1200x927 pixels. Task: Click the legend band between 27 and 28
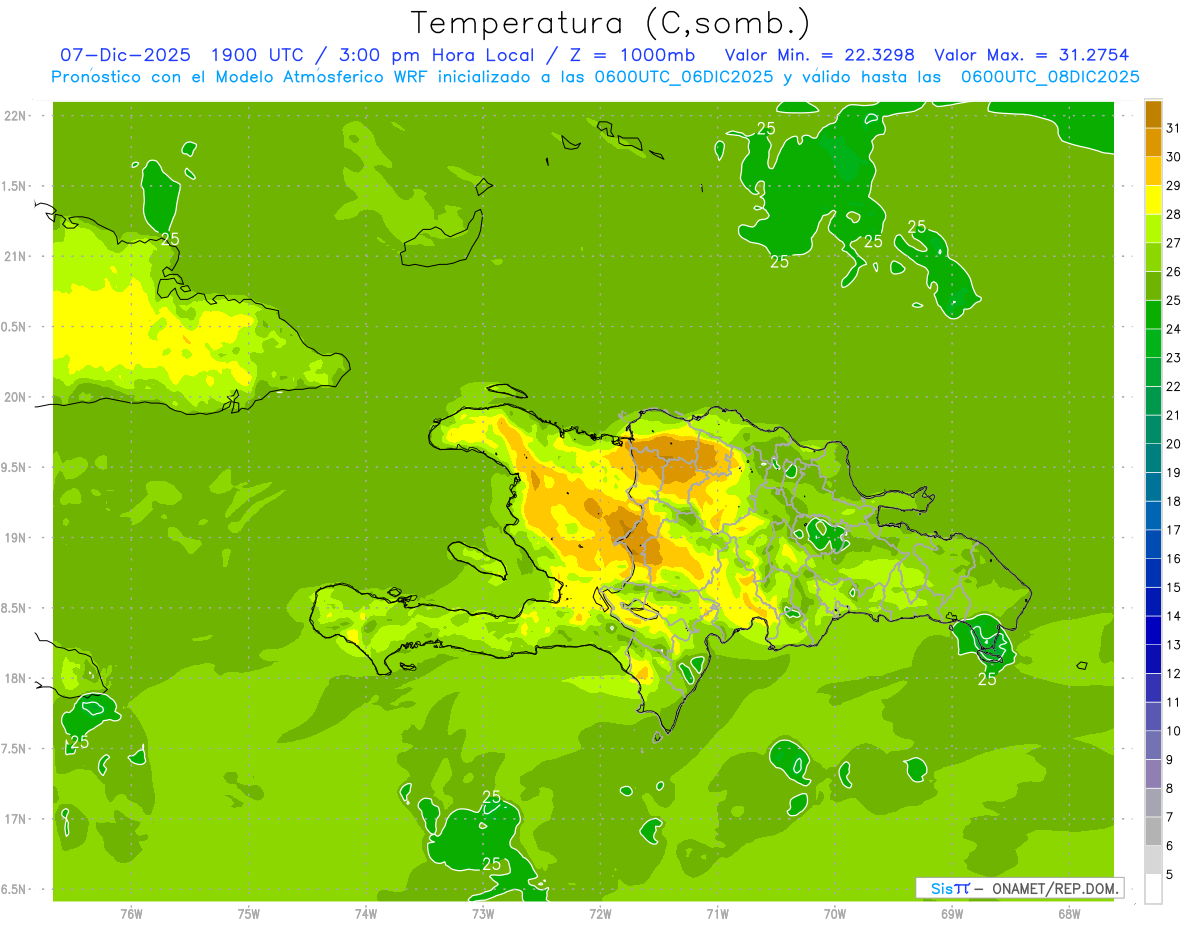(x=1153, y=229)
